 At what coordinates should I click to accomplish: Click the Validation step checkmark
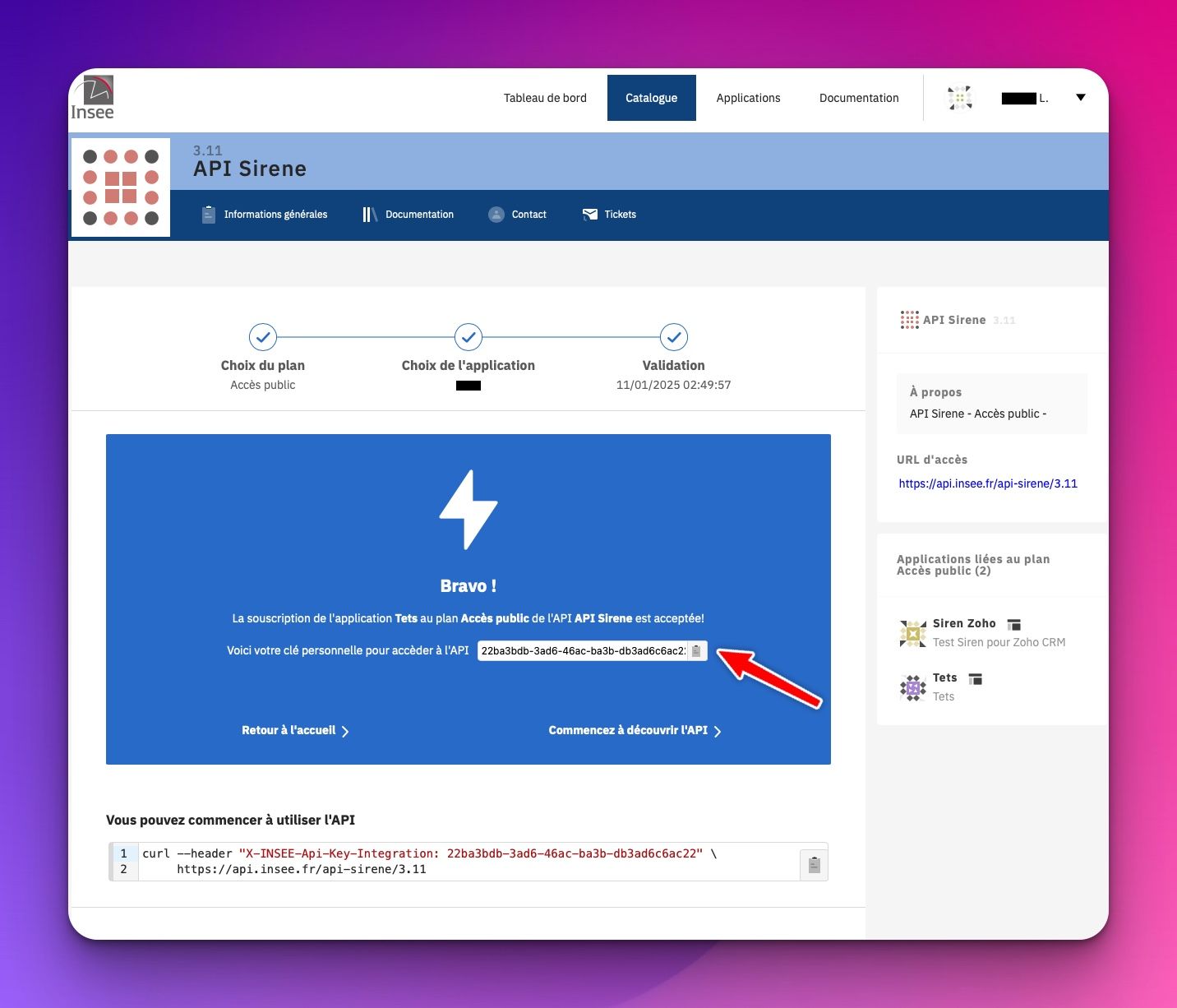click(674, 337)
